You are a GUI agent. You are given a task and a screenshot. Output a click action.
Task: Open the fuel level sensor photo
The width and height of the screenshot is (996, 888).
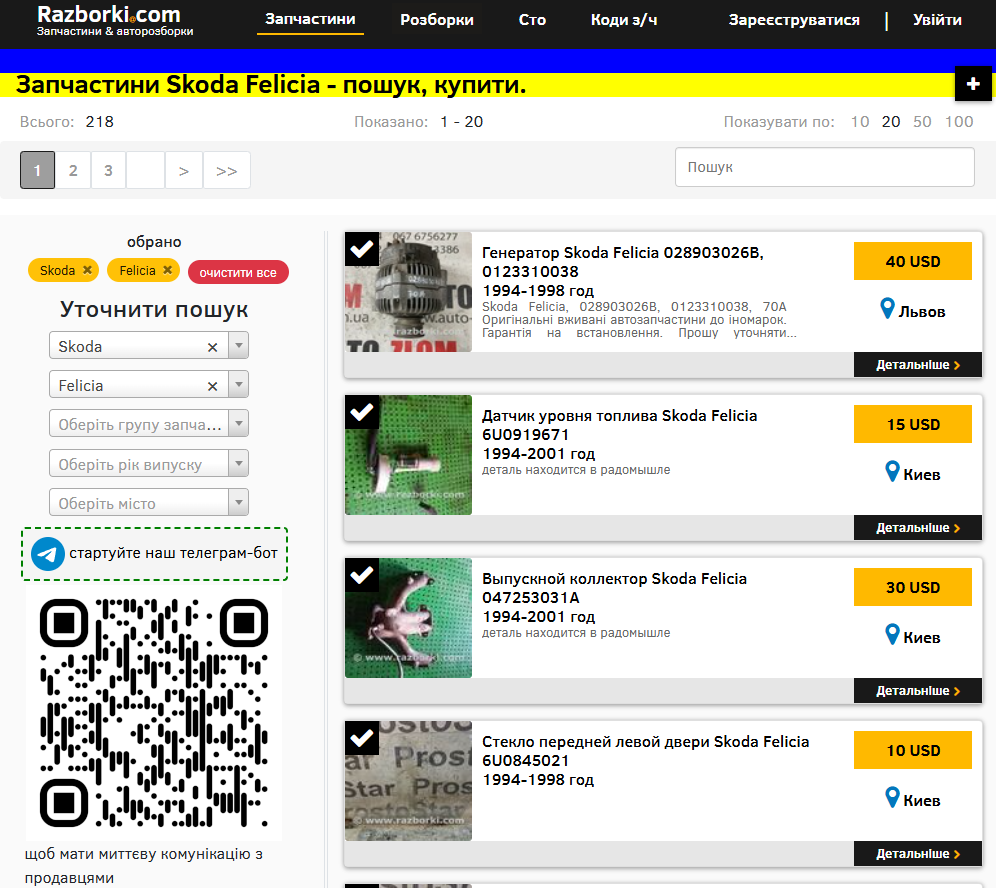(x=408, y=455)
